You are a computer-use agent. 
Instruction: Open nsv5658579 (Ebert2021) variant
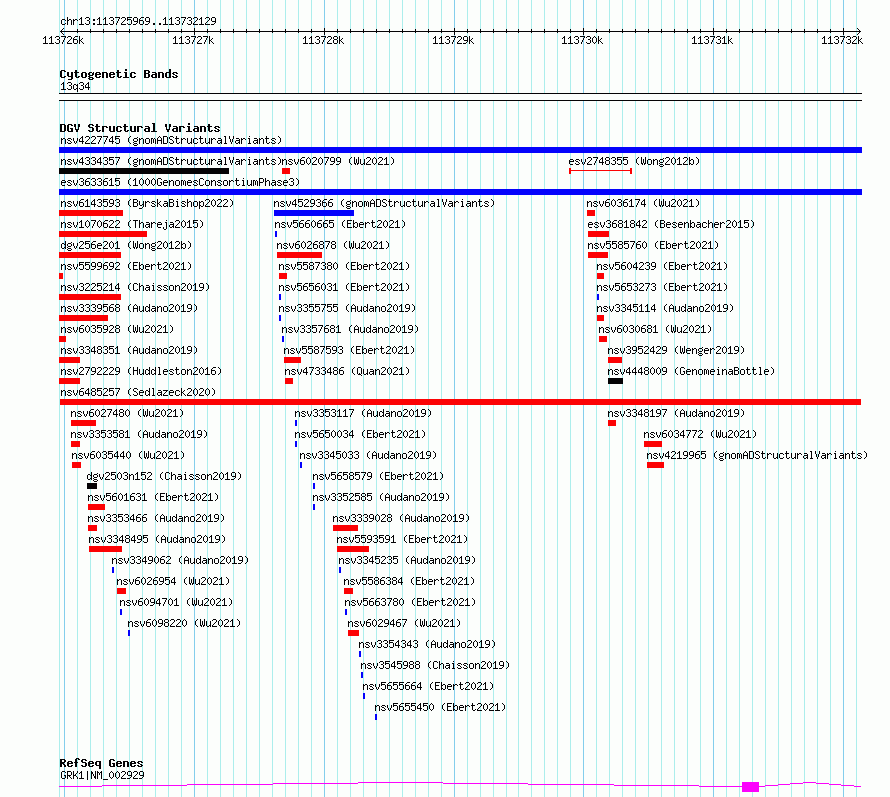point(378,476)
